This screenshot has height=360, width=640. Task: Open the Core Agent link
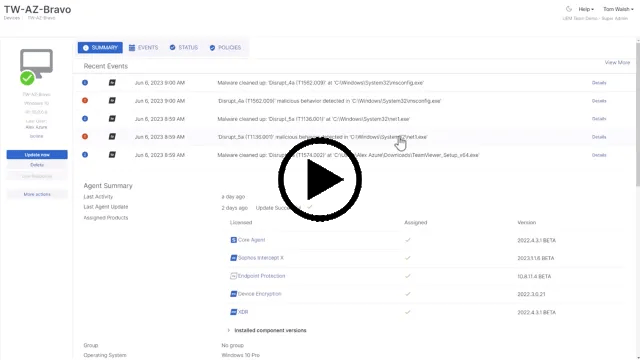[251, 240]
